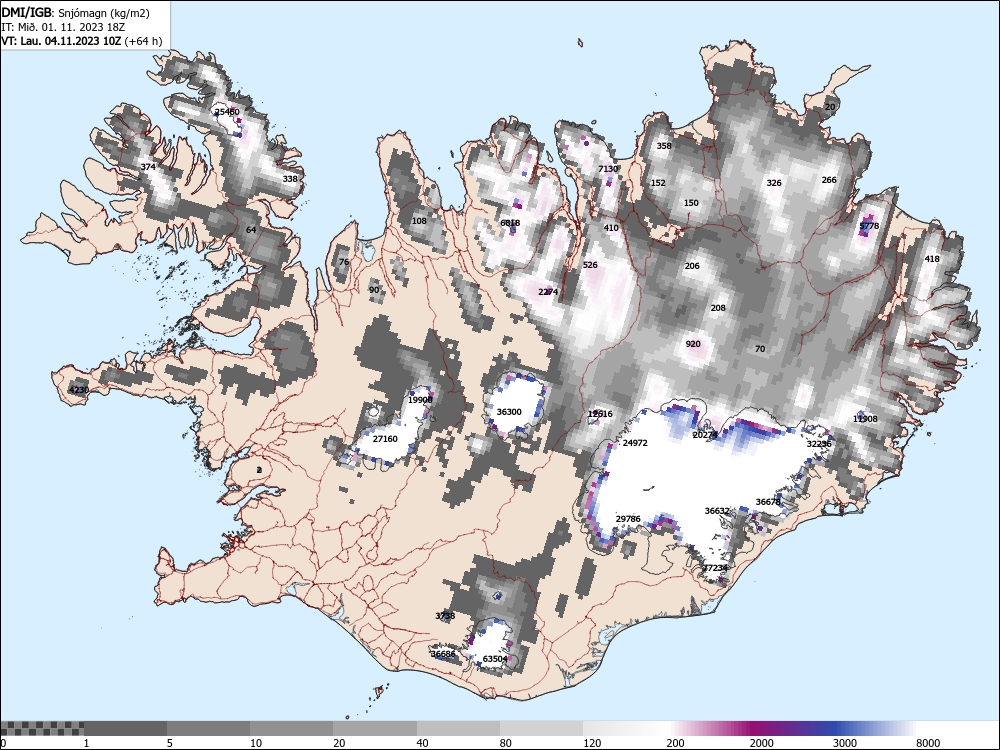Click the map value 90
Image resolution: width=1000 pixels, height=750 pixels.
pos(374,290)
